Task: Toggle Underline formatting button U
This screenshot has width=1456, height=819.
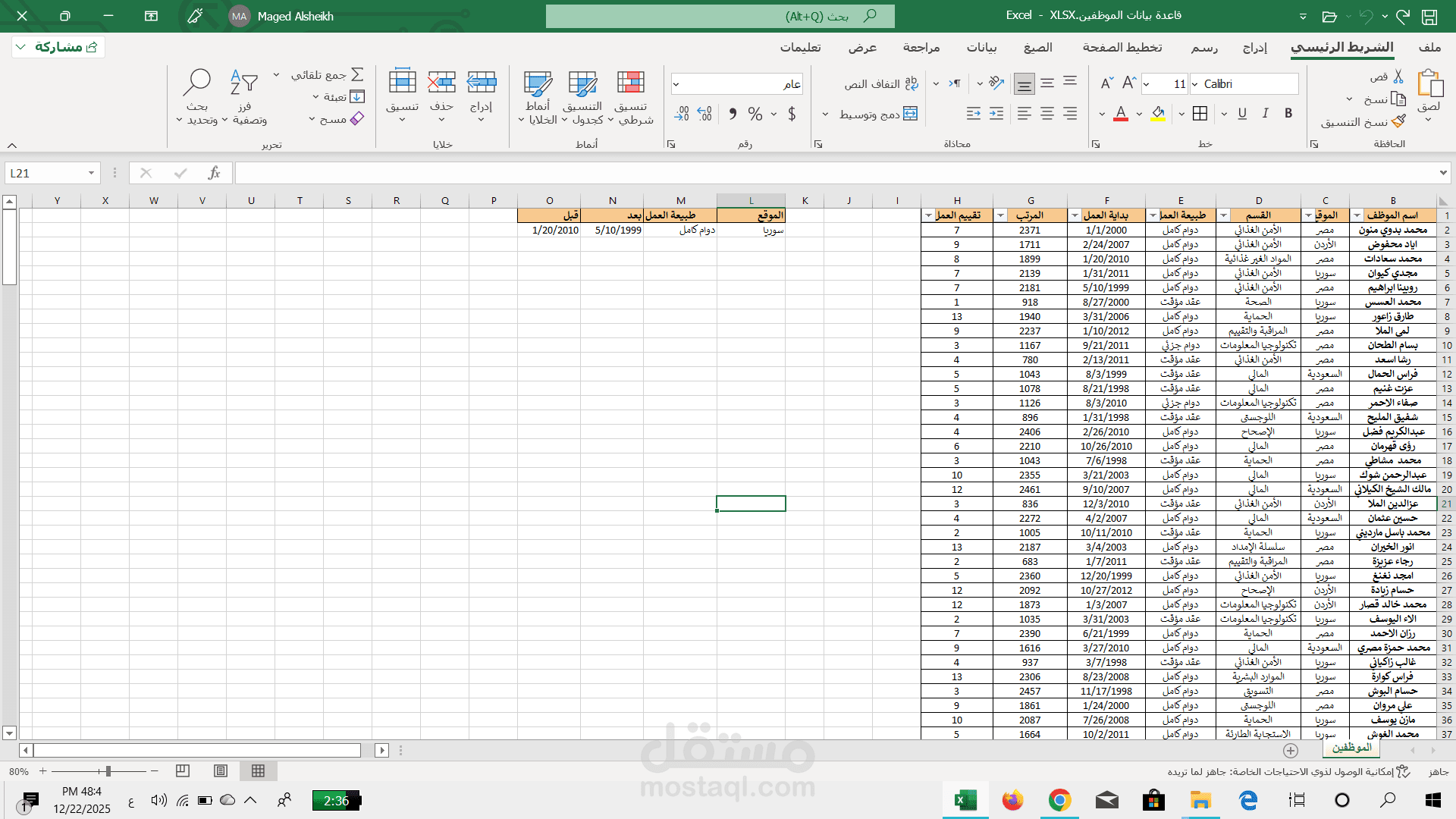Action: tap(1242, 114)
